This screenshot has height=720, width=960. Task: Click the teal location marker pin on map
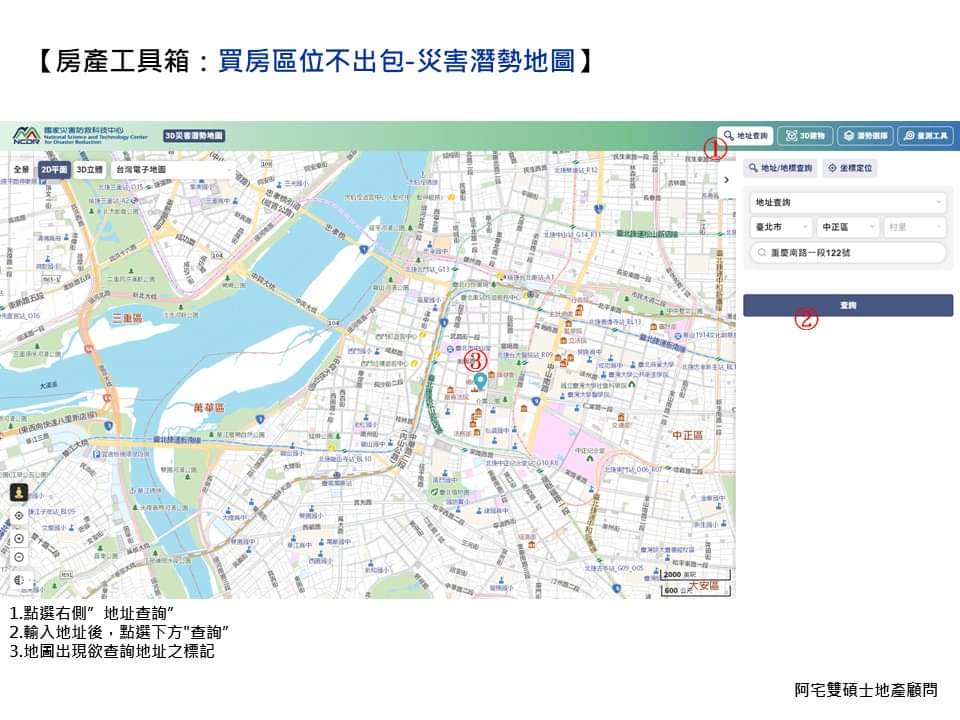click(x=481, y=381)
